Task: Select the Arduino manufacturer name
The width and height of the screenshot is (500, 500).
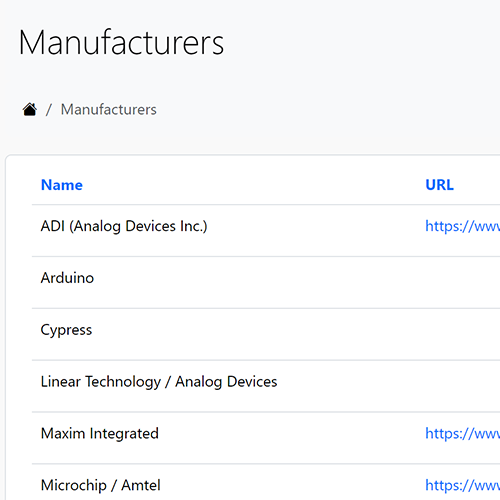Action: (x=67, y=278)
